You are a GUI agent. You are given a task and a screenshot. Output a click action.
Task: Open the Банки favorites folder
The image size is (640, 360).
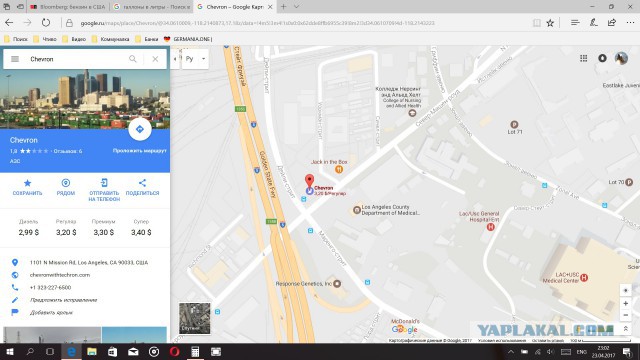point(147,39)
